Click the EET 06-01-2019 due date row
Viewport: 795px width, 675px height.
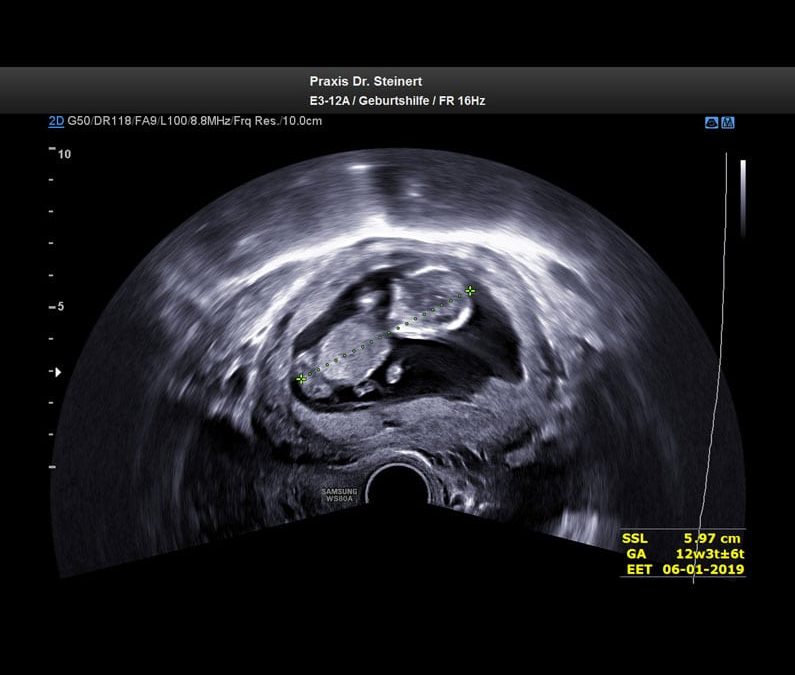(x=683, y=570)
